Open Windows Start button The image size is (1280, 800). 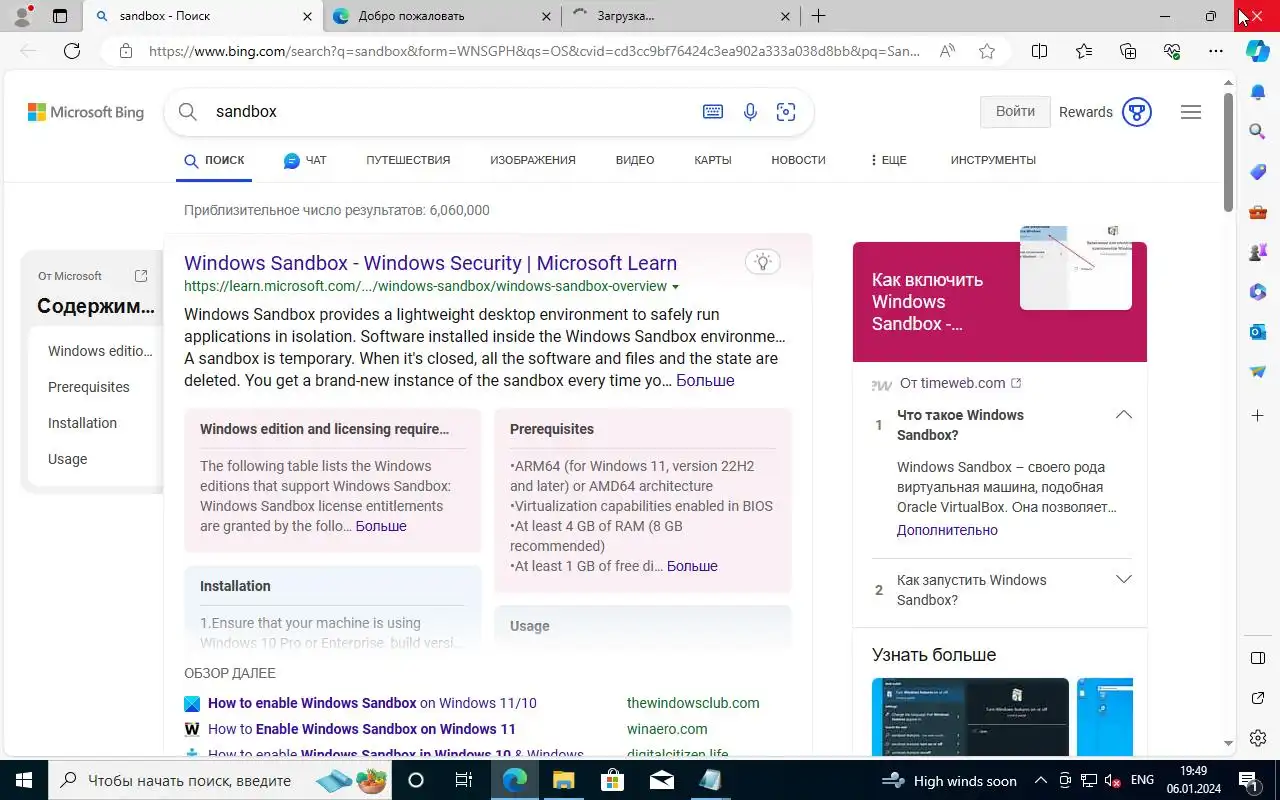[x=24, y=781]
